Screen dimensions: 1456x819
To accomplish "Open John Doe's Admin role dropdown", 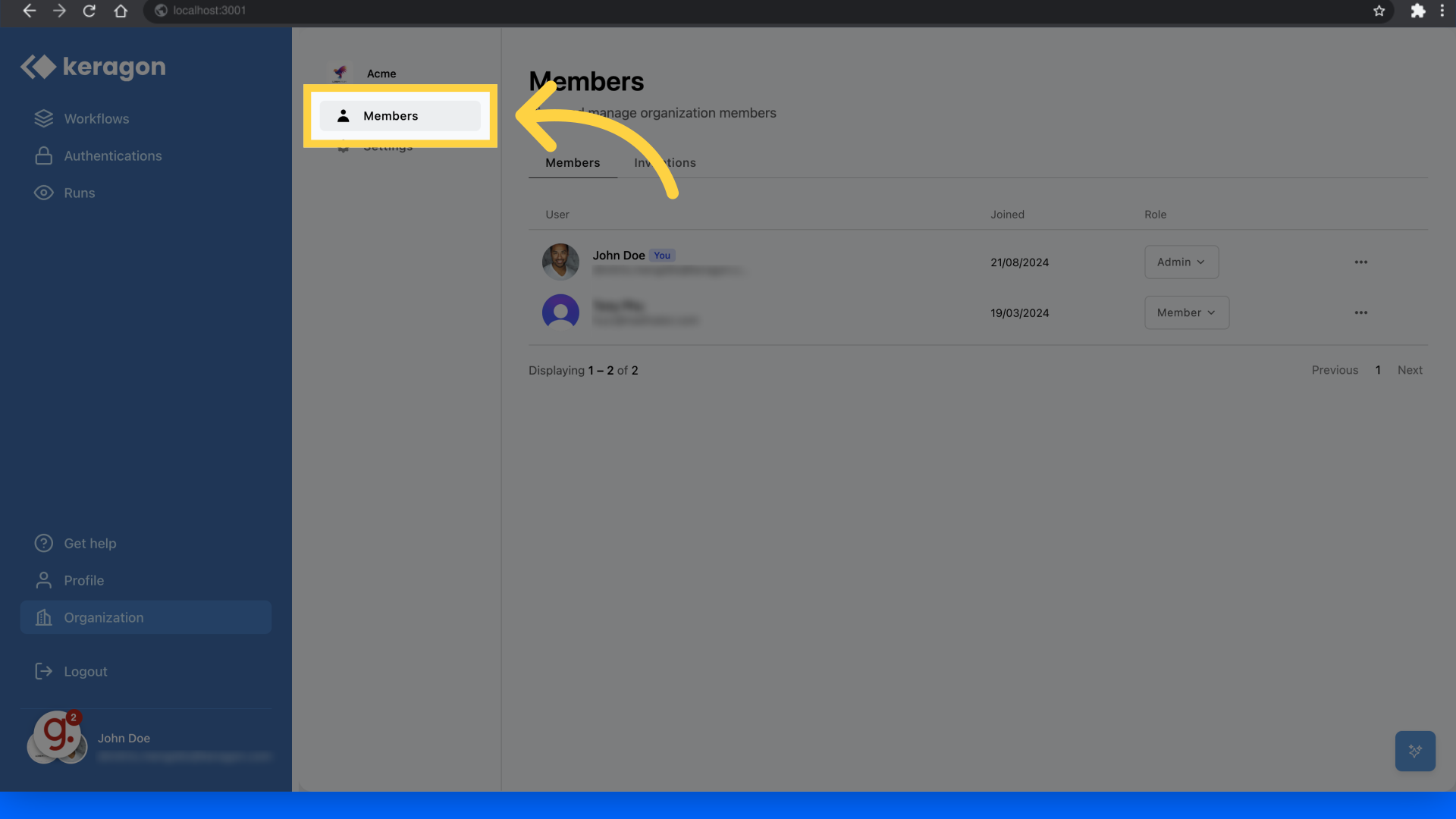I will 1181,262.
